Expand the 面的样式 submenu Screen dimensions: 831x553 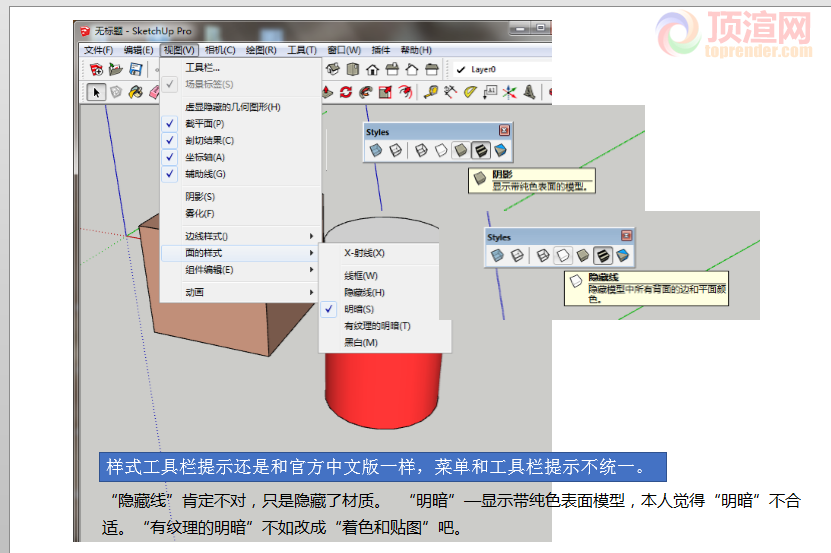[241, 253]
